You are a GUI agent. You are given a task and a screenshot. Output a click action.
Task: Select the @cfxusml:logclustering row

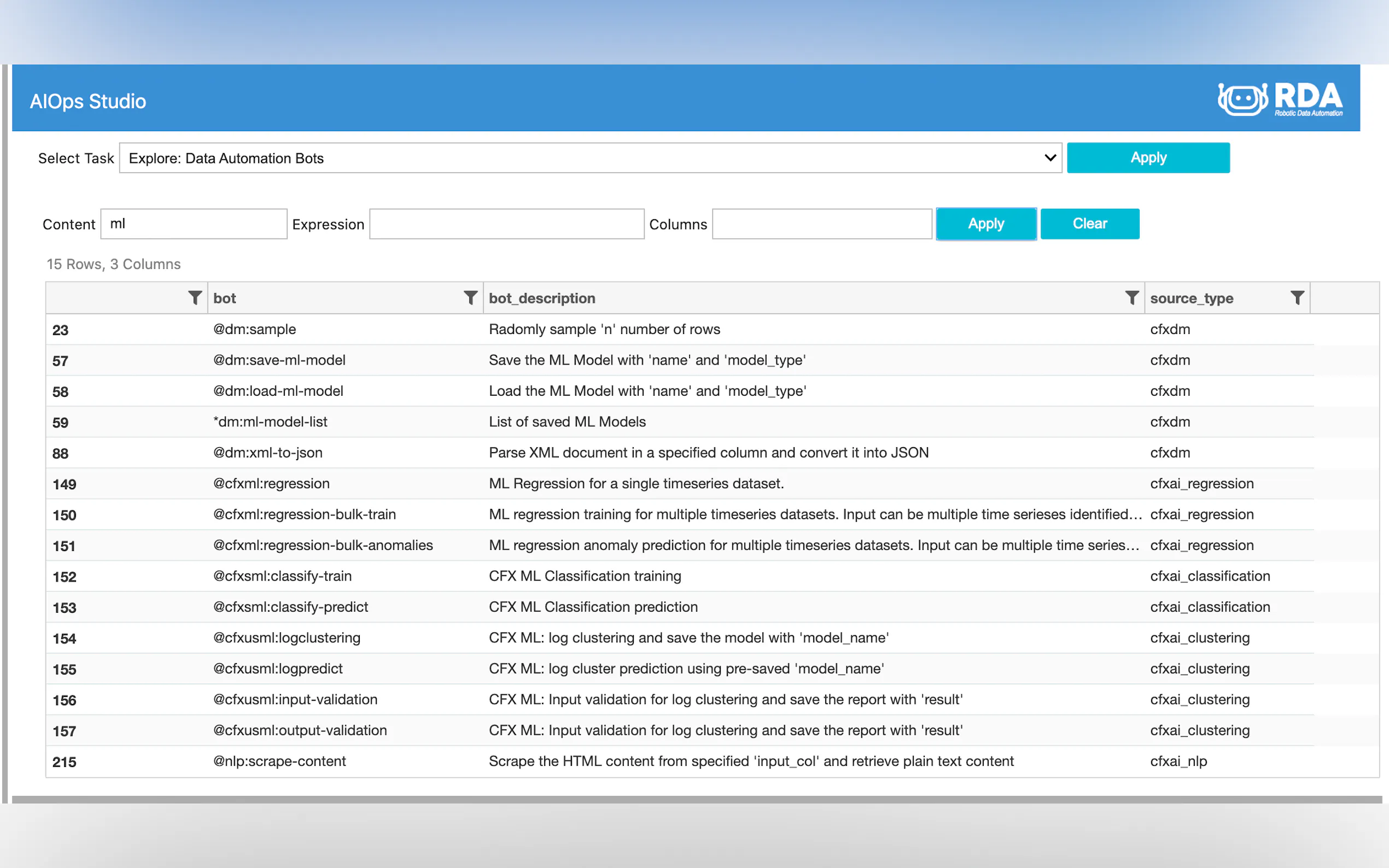[x=287, y=638]
